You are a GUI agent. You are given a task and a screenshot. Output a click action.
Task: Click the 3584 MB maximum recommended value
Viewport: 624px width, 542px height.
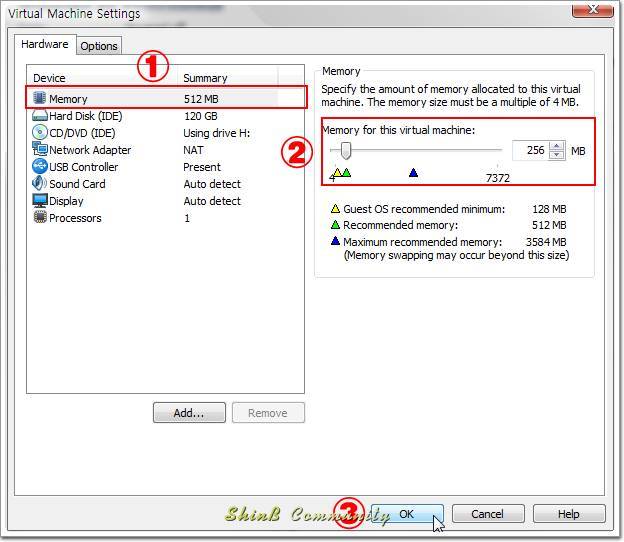coord(546,242)
